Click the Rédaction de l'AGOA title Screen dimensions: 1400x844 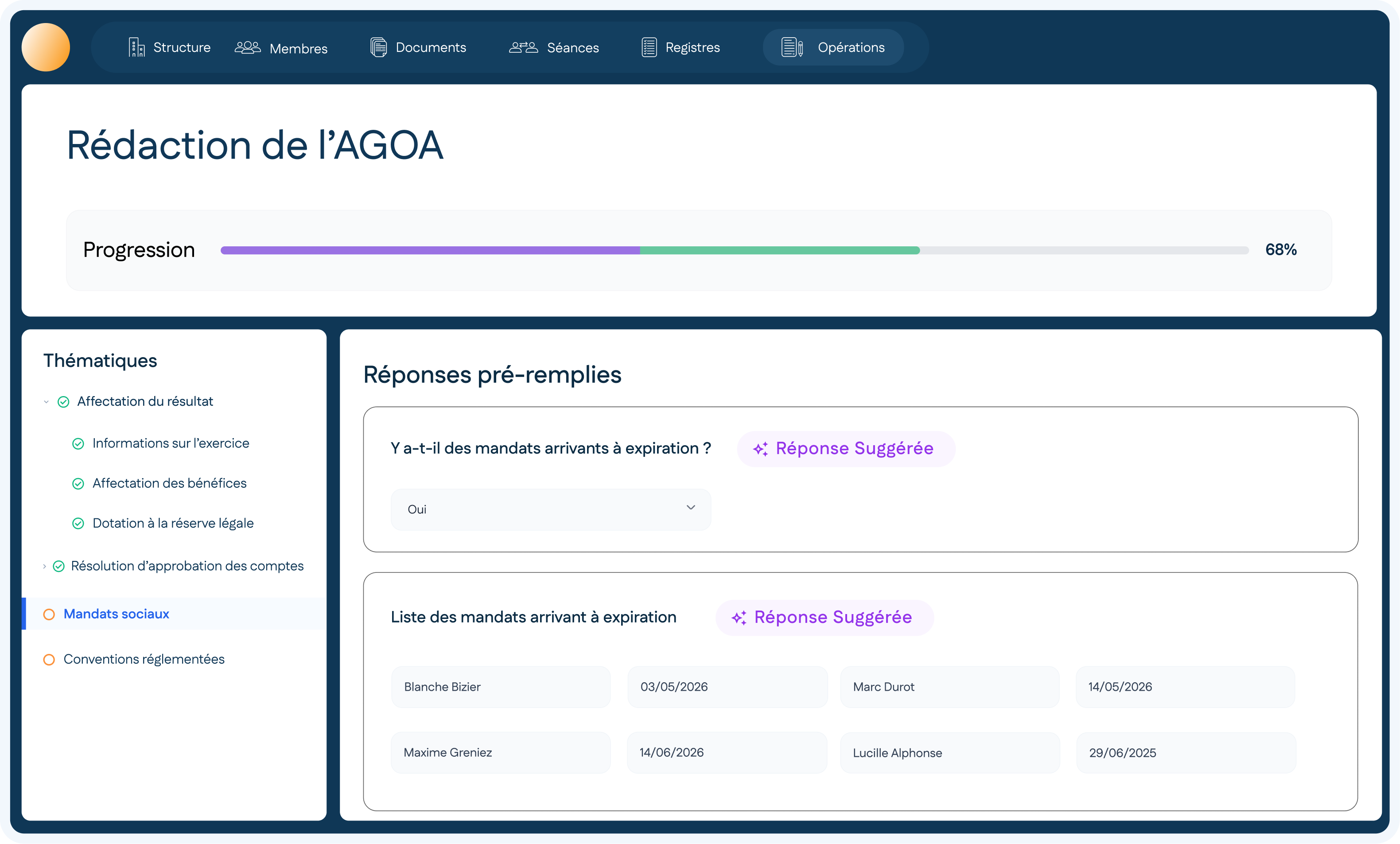point(255,145)
